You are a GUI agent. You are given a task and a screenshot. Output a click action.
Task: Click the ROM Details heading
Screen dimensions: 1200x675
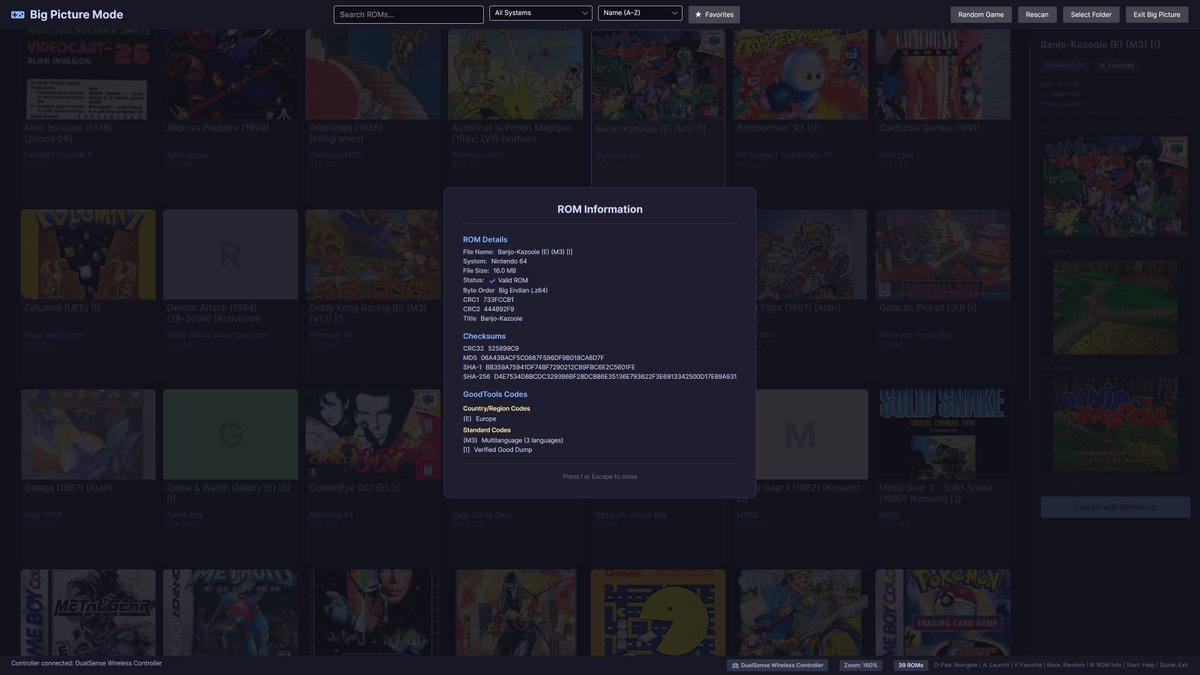(x=485, y=240)
